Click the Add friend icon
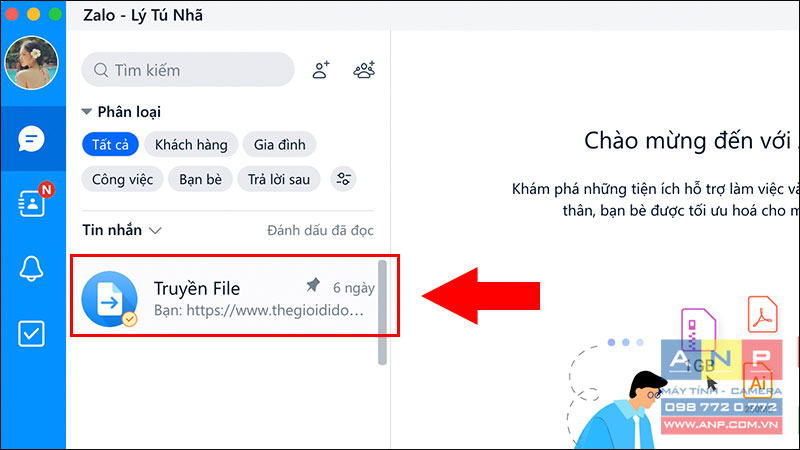 click(x=321, y=70)
